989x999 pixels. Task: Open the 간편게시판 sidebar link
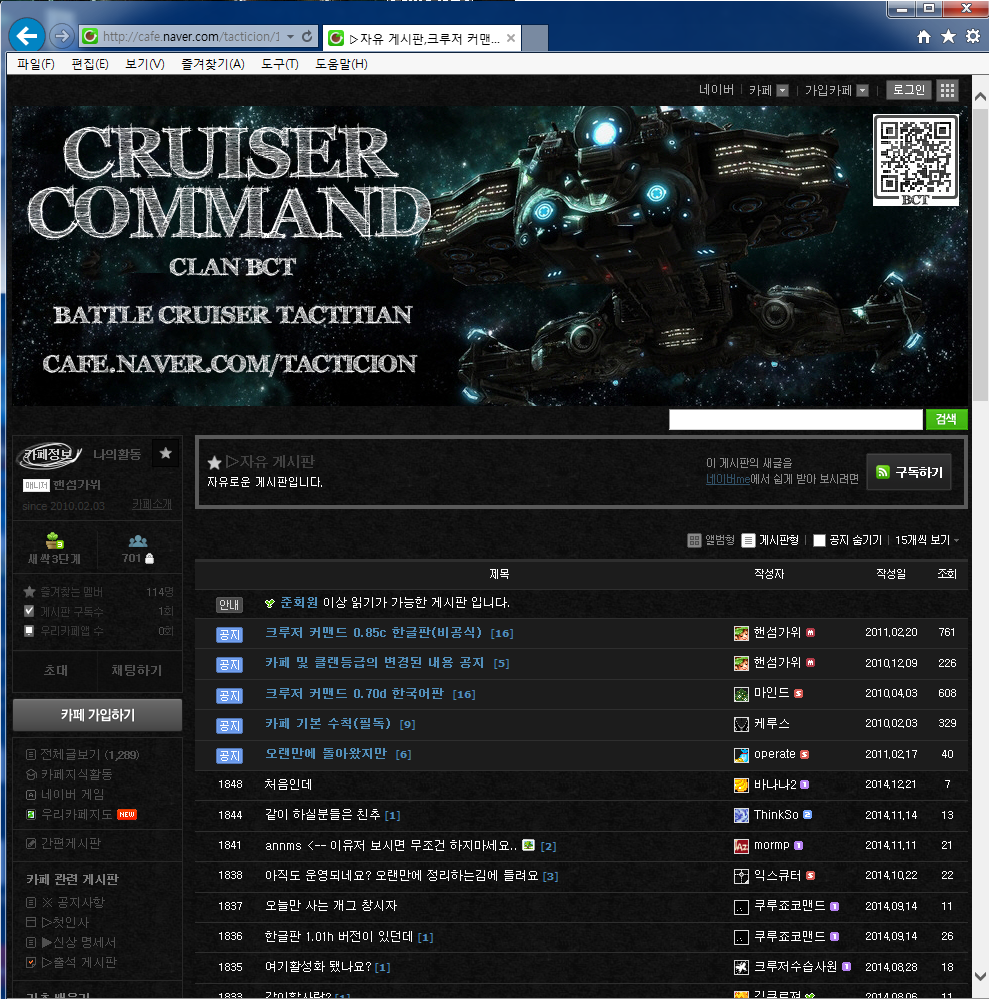(71, 844)
